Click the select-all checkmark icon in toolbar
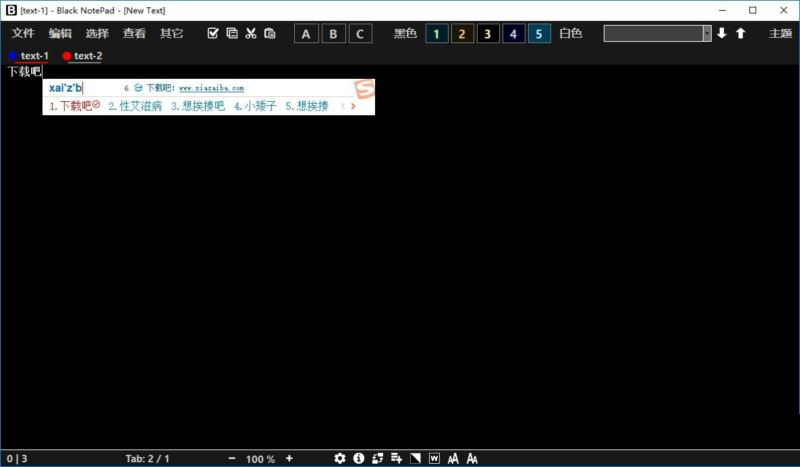 point(213,33)
